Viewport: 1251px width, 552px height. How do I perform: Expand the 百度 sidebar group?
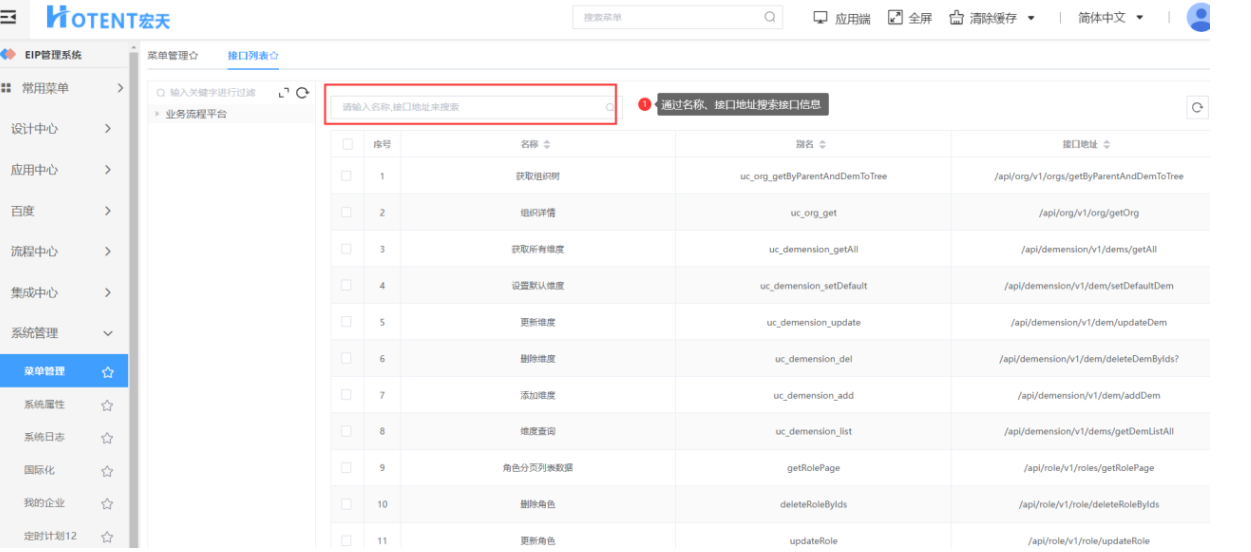click(108, 211)
